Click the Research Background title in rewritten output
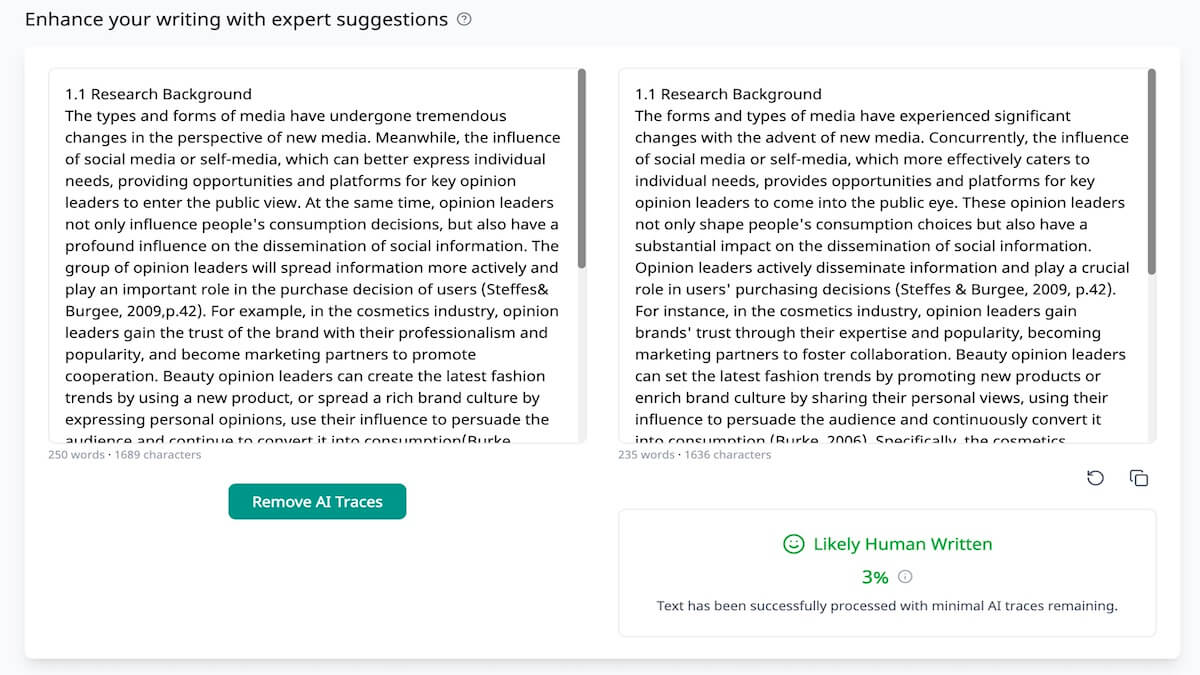 coord(728,94)
